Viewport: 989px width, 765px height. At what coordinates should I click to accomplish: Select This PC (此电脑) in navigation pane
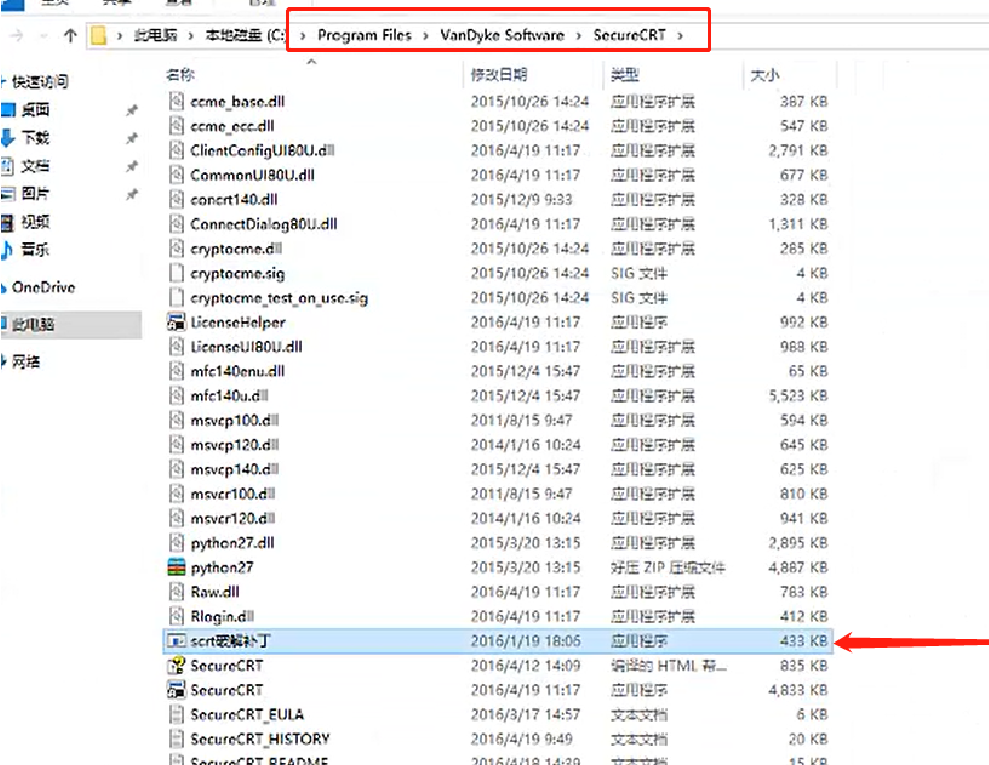tap(33, 324)
